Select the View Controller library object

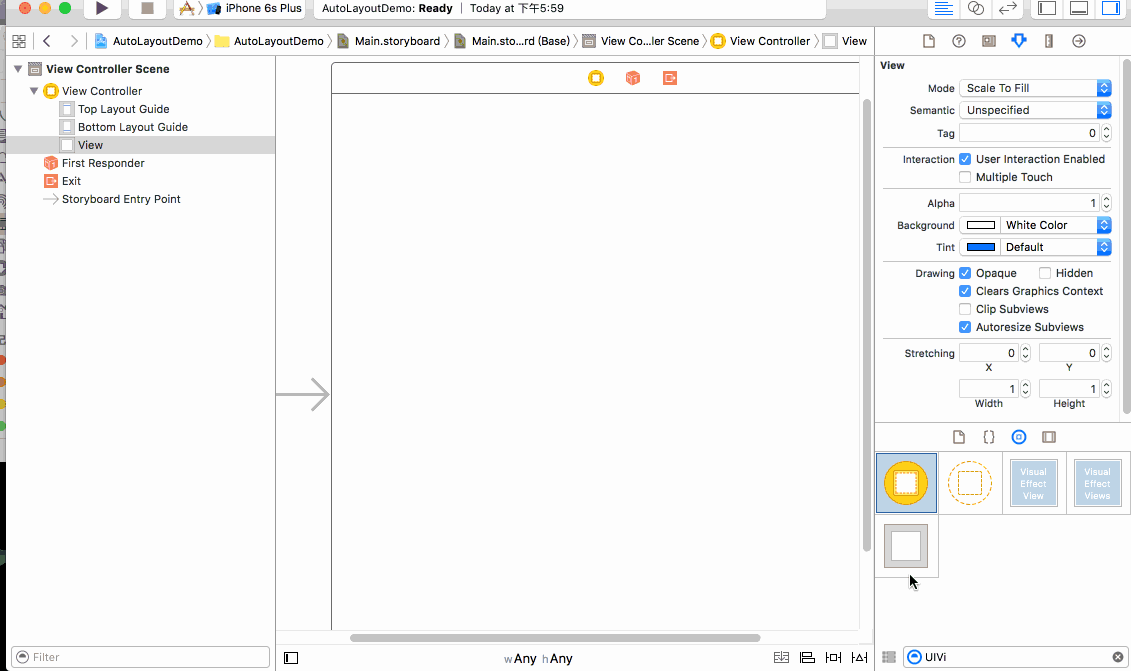tap(907, 483)
